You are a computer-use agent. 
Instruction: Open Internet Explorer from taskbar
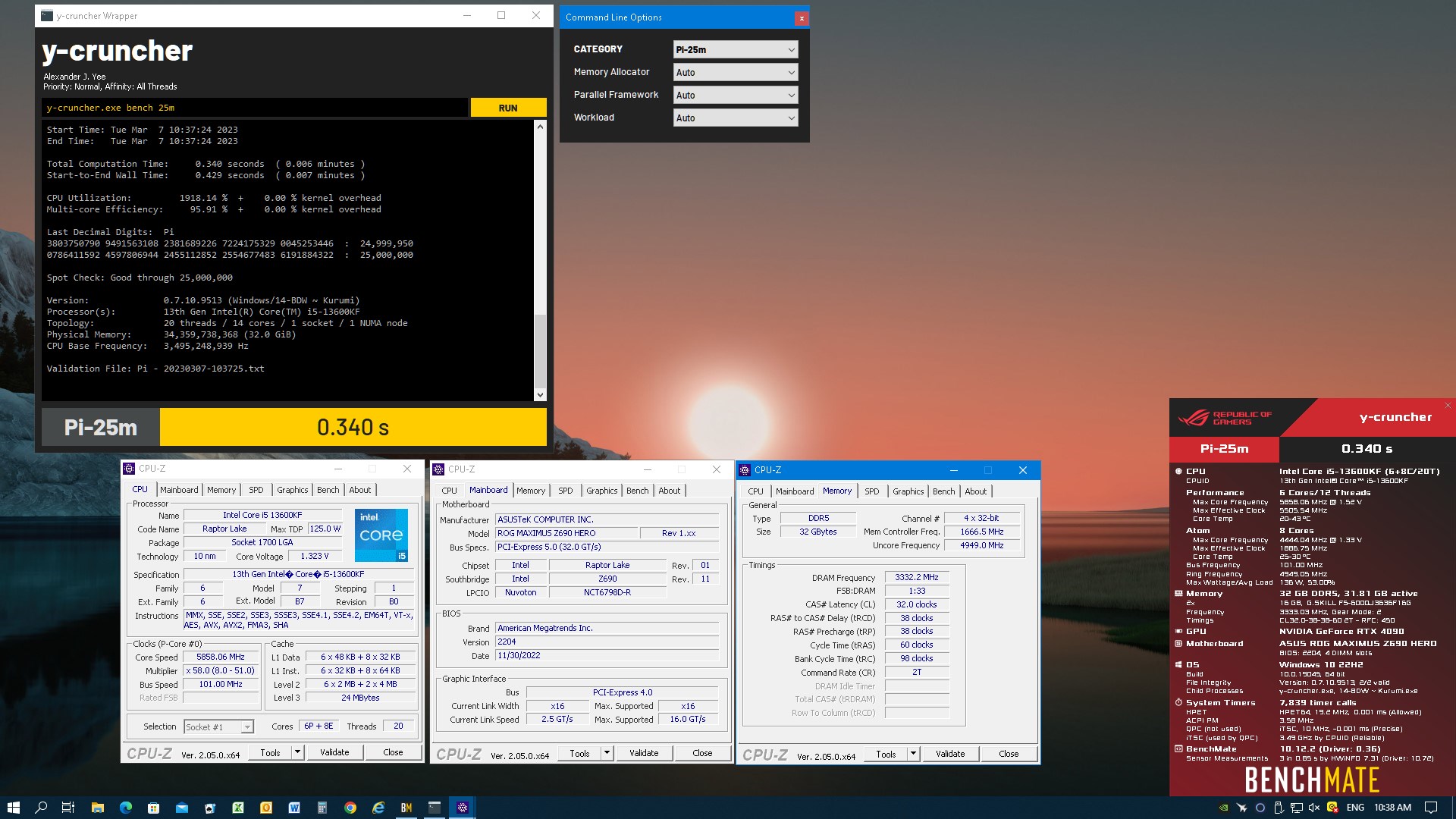pyautogui.click(x=378, y=808)
